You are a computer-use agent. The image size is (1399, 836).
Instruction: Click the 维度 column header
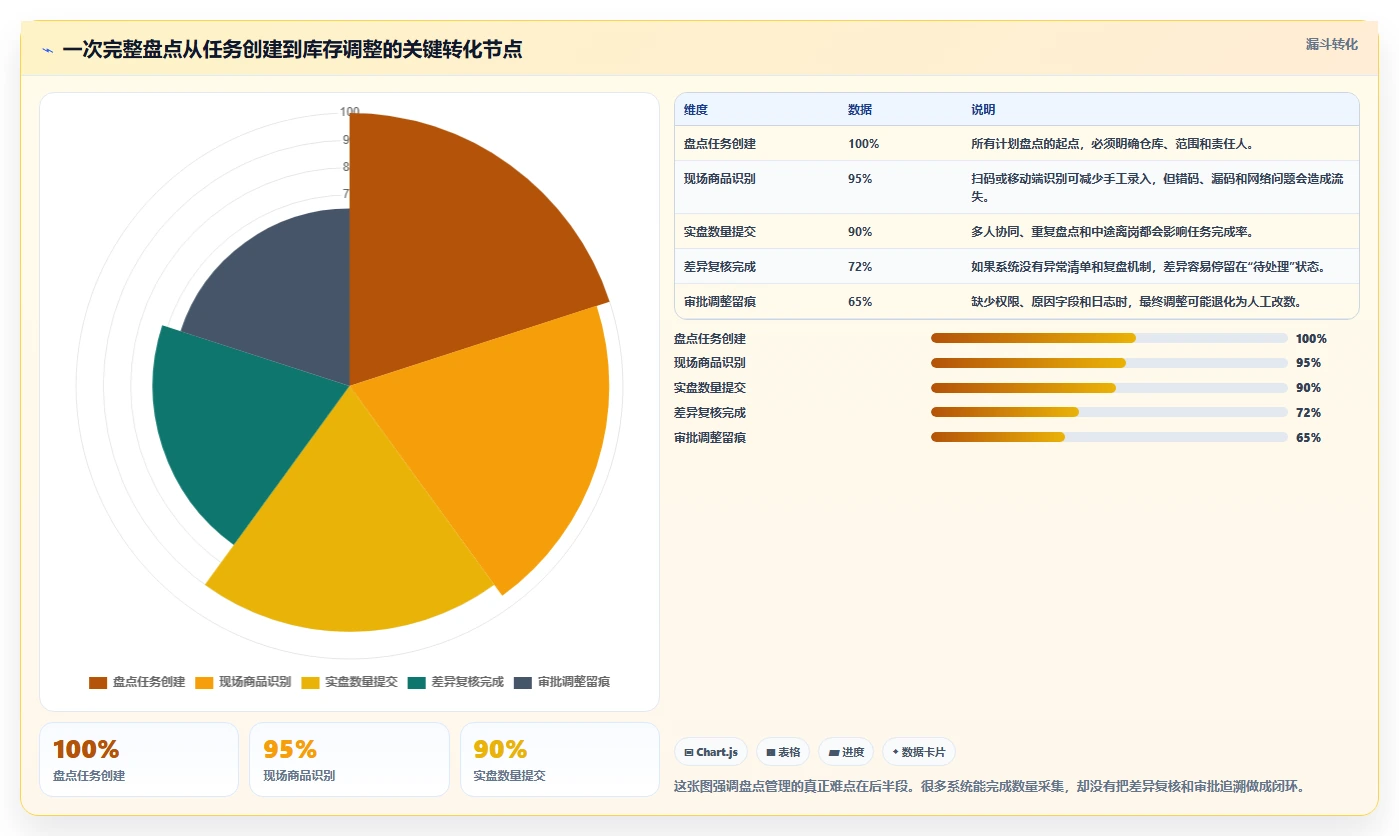(696, 110)
